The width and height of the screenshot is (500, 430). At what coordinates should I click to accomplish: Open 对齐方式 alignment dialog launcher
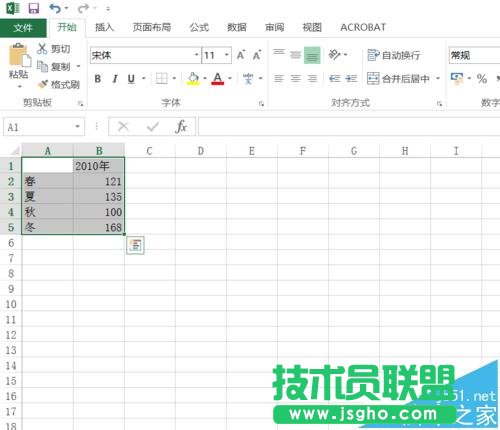point(440,104)
